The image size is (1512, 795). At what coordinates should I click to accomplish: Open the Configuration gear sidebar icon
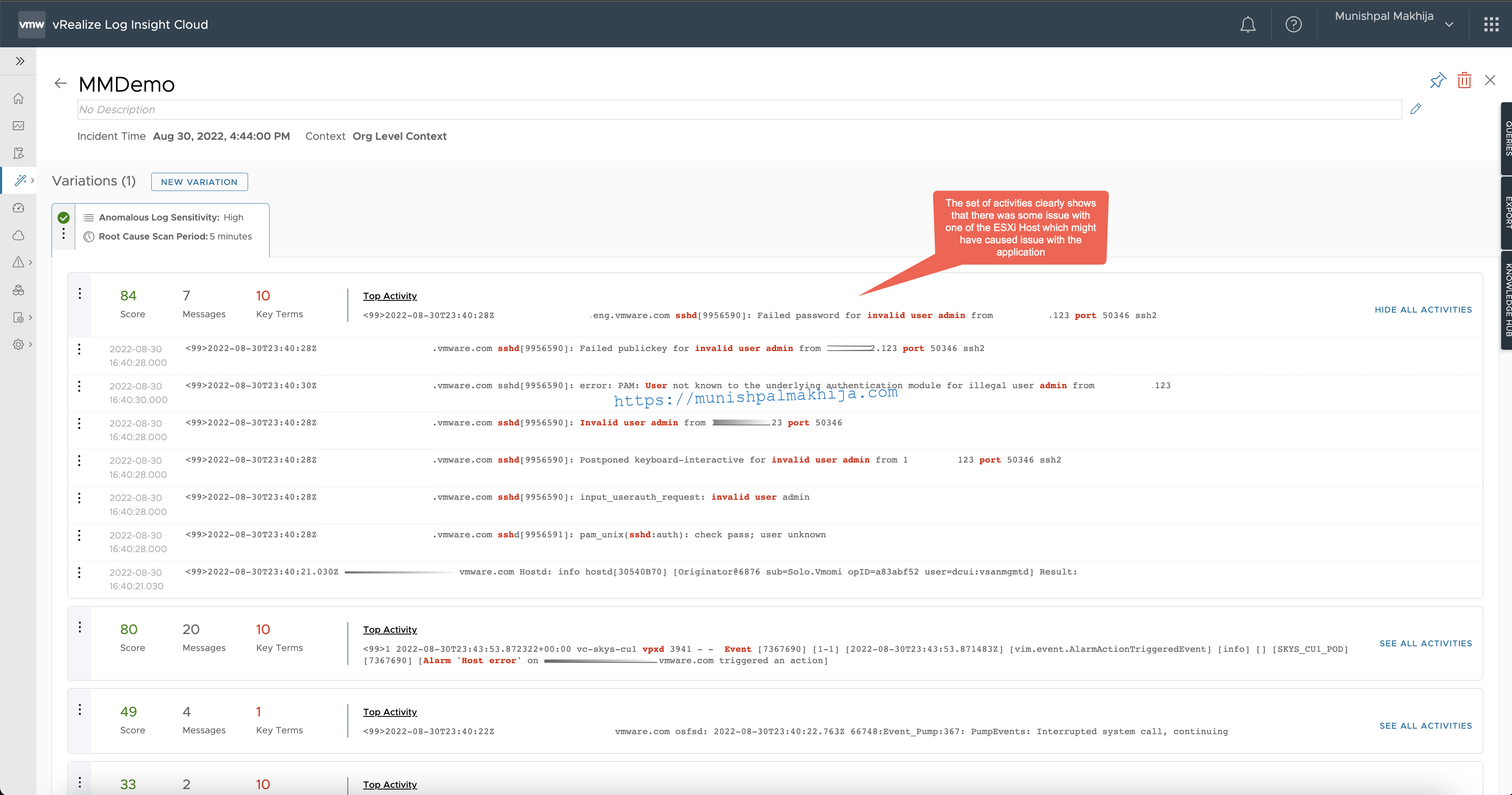click(x=19, y=344)
